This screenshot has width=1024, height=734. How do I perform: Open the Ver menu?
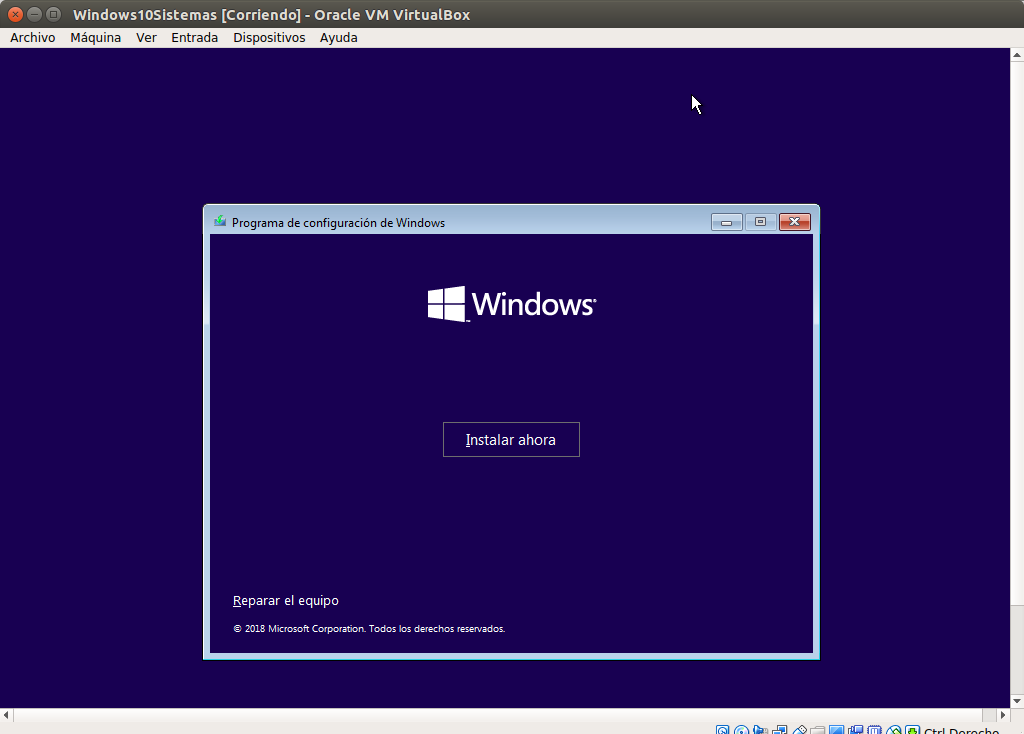[x=146, y=37]
